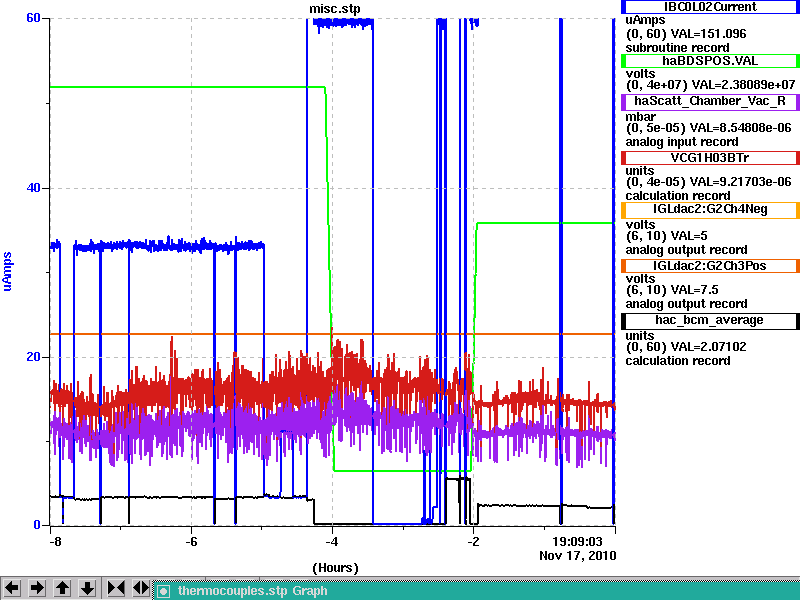Shift the graph down with the down arrow
Screen dimensions: 800x600
coord(87,588)
